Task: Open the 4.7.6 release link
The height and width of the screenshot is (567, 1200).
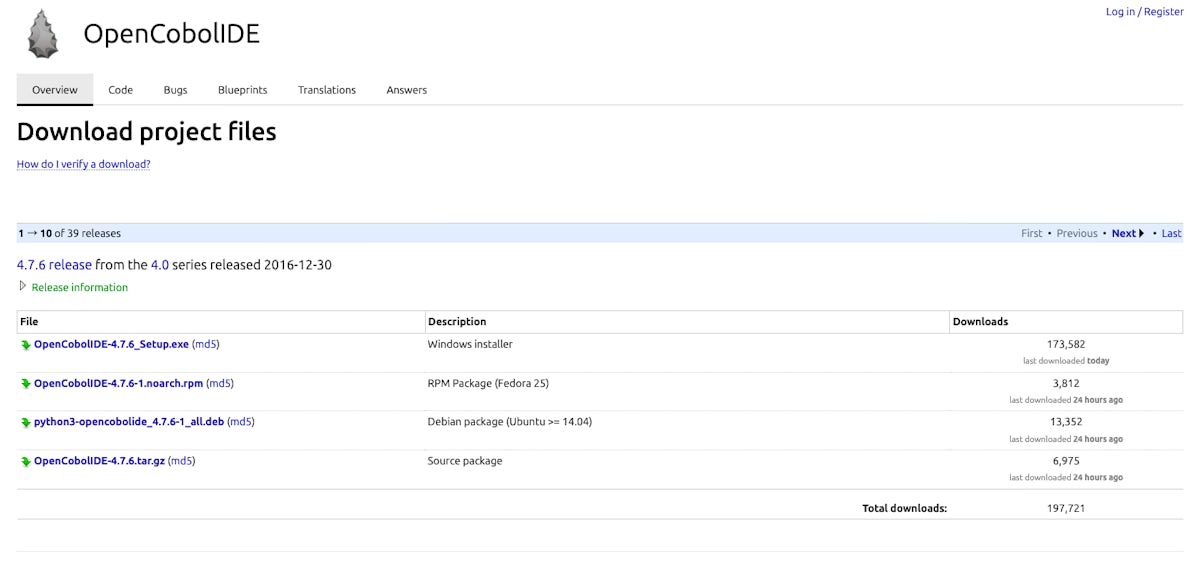Action: tap(54, 265)
